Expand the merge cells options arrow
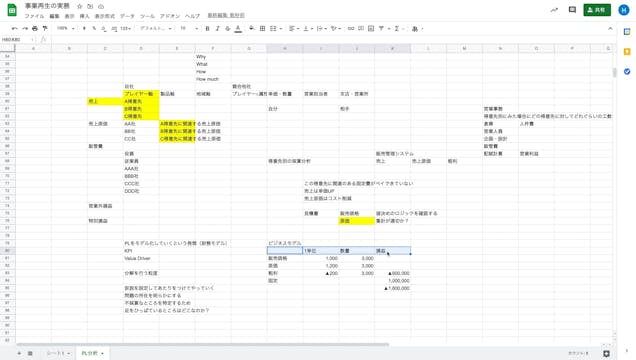The height and width of the screenshot is (360, 636). (x=281, y=29)
